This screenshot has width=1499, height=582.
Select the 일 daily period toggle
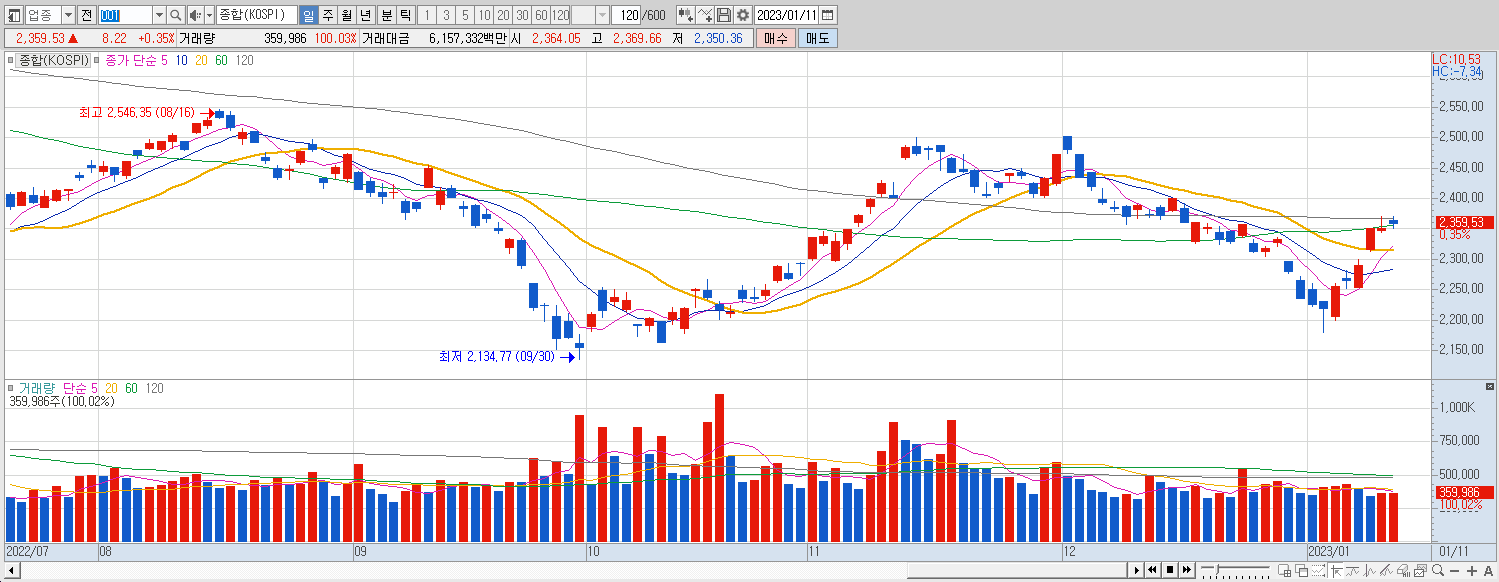(x=308, y=15)
